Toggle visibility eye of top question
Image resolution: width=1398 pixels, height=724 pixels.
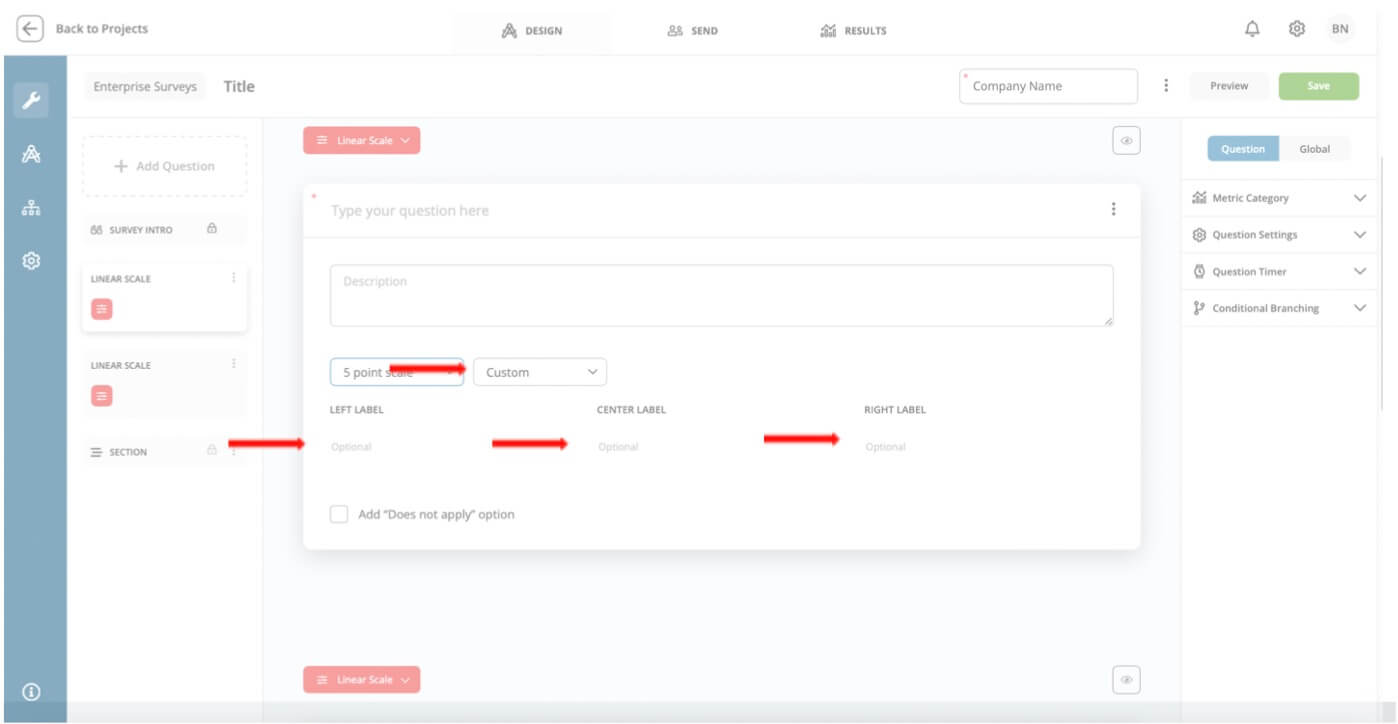[x=1126, y=141]
